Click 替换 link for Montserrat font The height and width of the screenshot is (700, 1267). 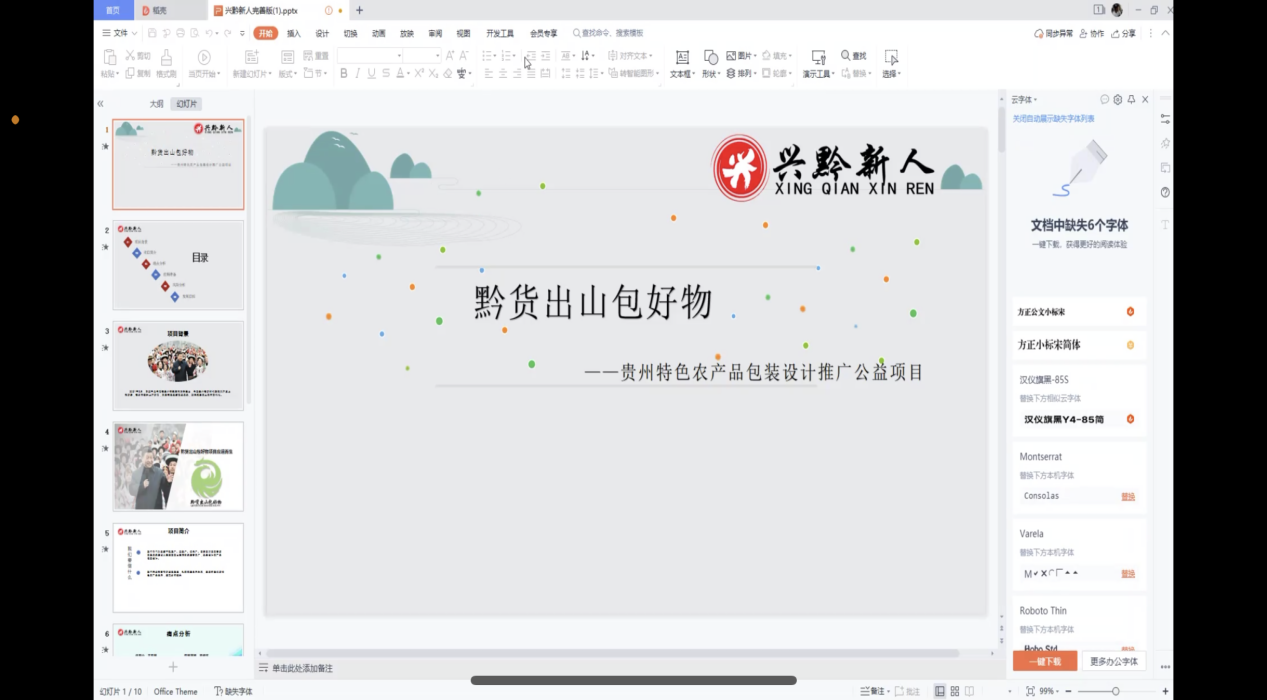[x=1127, y=497]
